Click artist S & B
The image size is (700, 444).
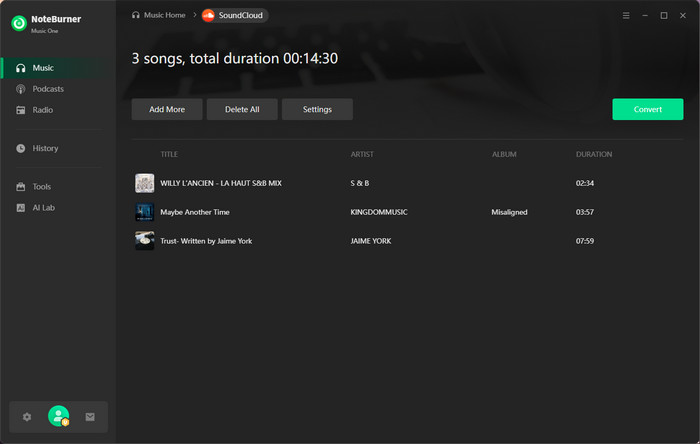tap(360, 183)
